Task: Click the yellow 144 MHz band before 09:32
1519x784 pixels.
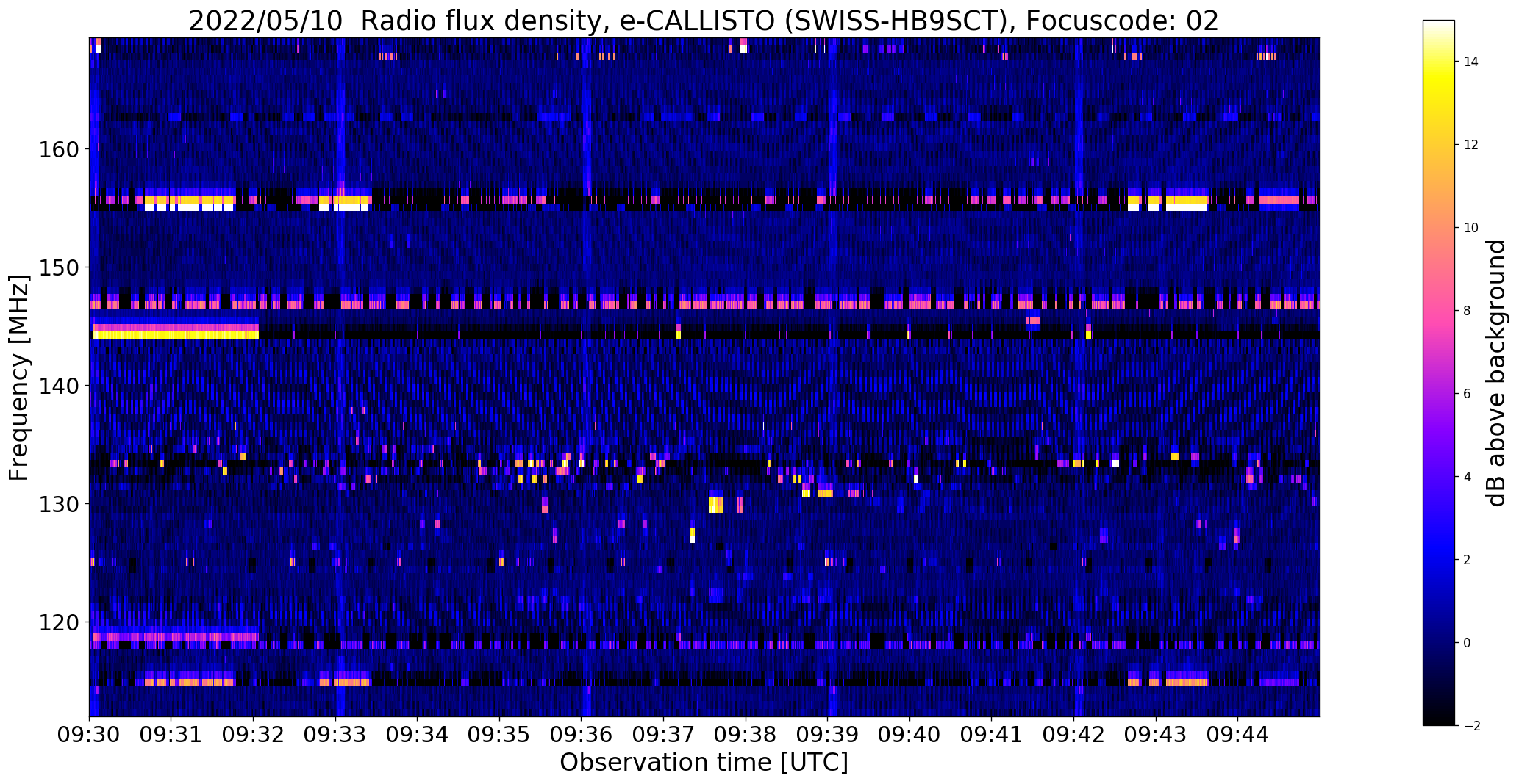Action: [175, 336]
